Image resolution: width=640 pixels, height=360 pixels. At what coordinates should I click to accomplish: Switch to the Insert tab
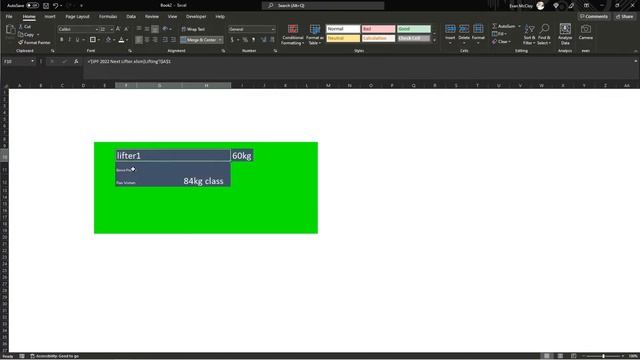pos(50,17)
